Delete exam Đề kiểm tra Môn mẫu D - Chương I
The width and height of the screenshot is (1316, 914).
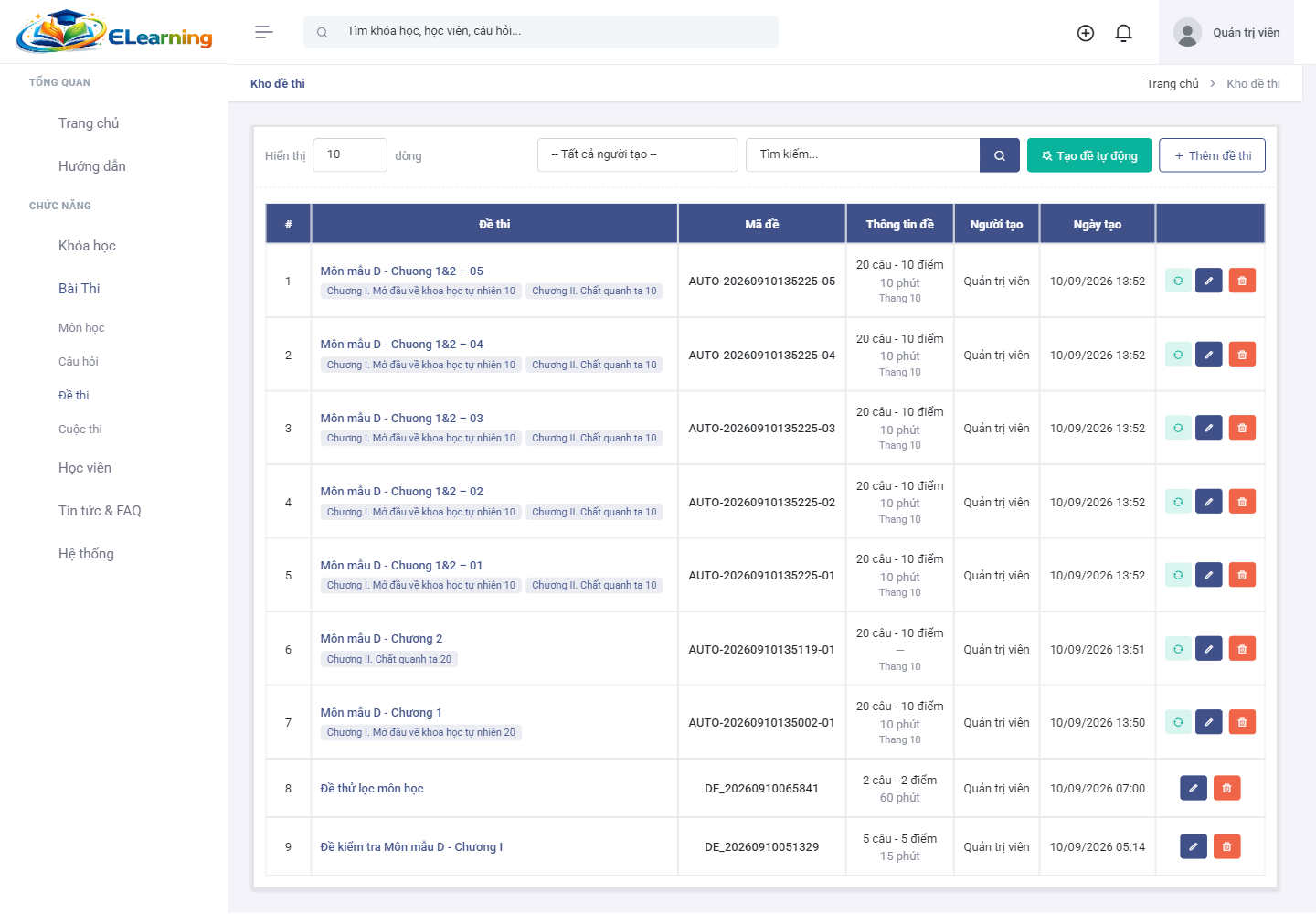1226,846
